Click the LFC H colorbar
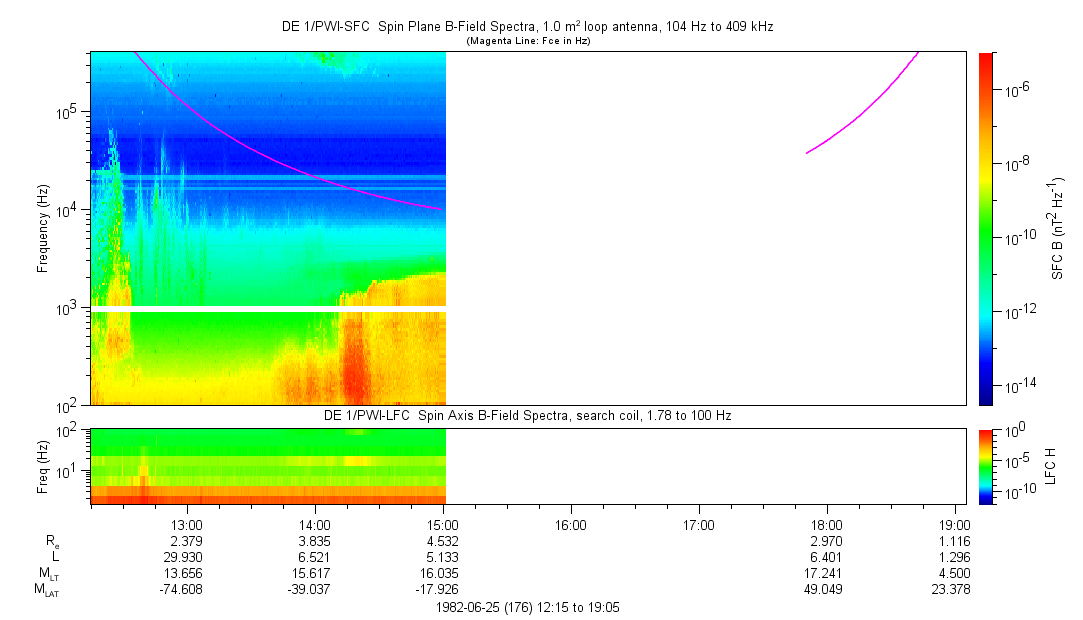Screen dimensions: 1083x620 pyautogui.click(x=986, y=467)
